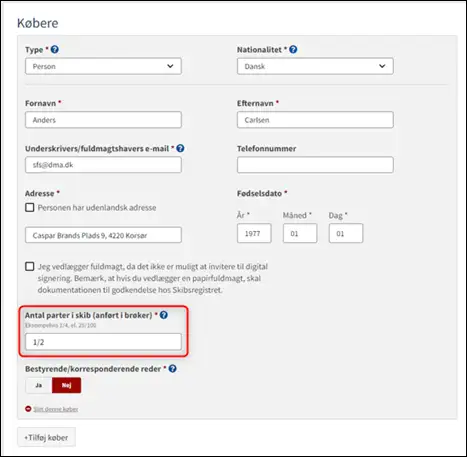The height and width of the screenshot is (457, 467).
Task: Open help icon next to Type label
Action: click(55, 50)
